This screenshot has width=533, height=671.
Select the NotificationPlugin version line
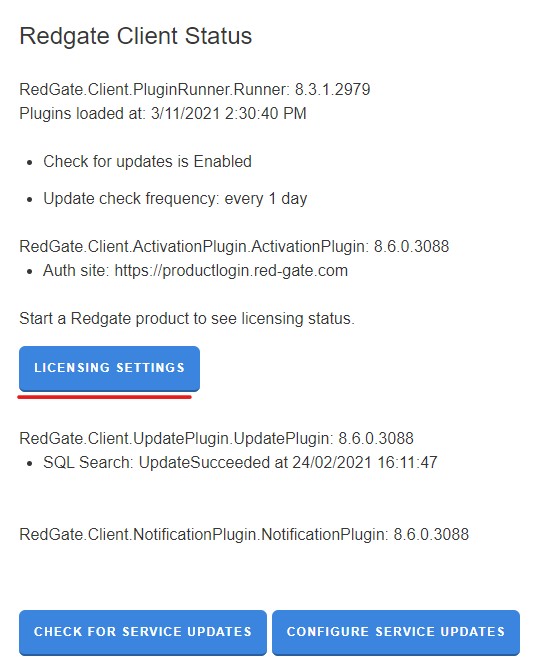point(244,534)
